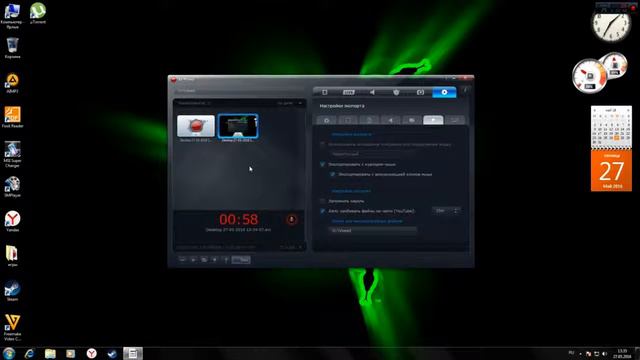Click the first icon in bottom-left toolbar
The width and height of the screenshot is (640, 360).
coord(182,260)
